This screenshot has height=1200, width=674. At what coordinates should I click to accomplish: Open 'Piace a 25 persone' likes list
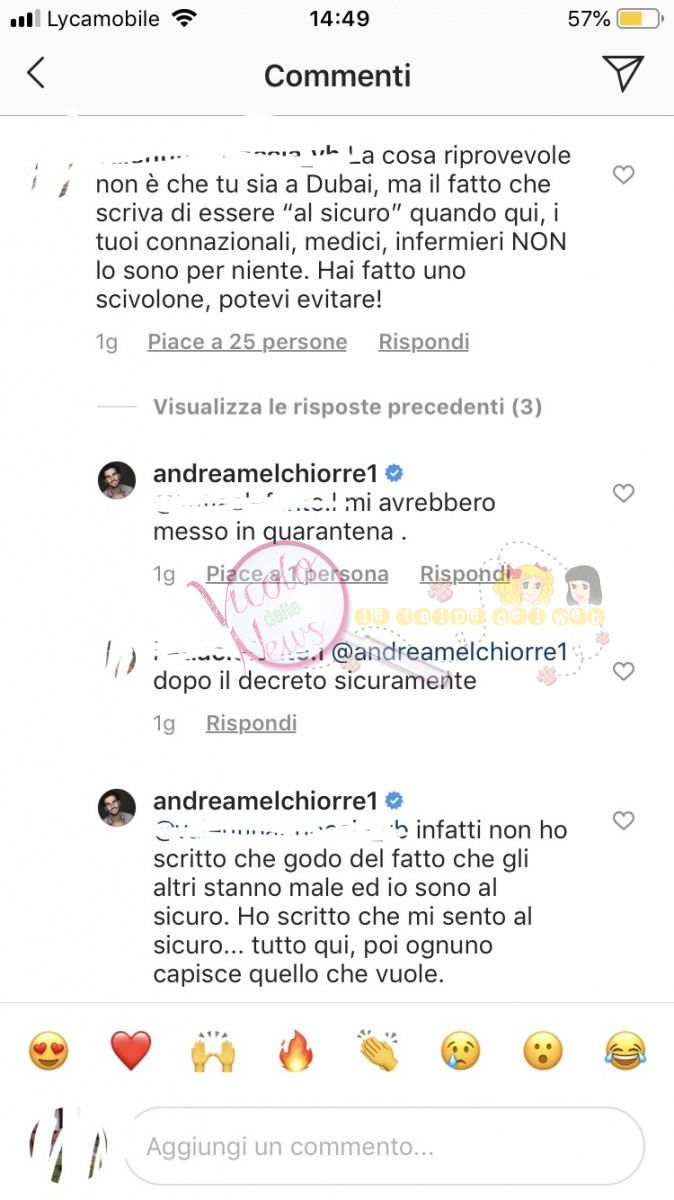click(247, 342)
